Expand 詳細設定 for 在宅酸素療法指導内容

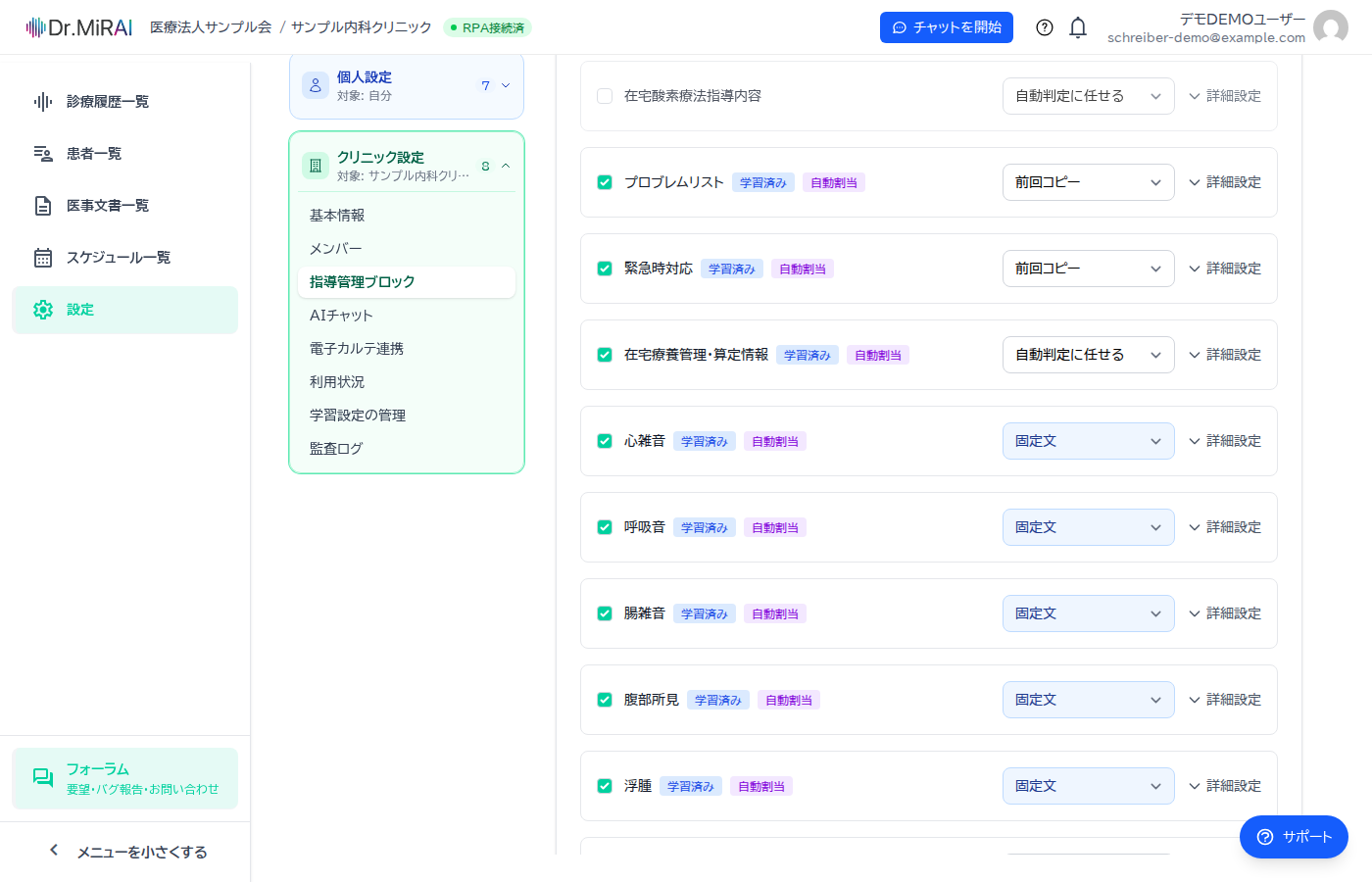coord(1225,96)
